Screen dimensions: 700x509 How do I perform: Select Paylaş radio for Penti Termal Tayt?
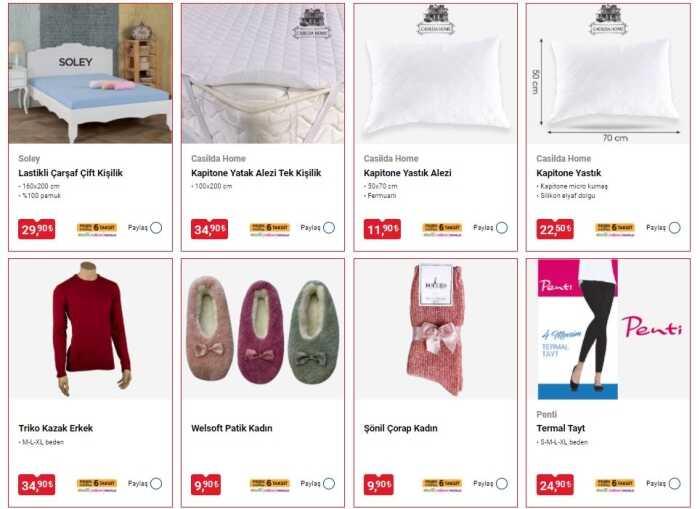(675, 484)
